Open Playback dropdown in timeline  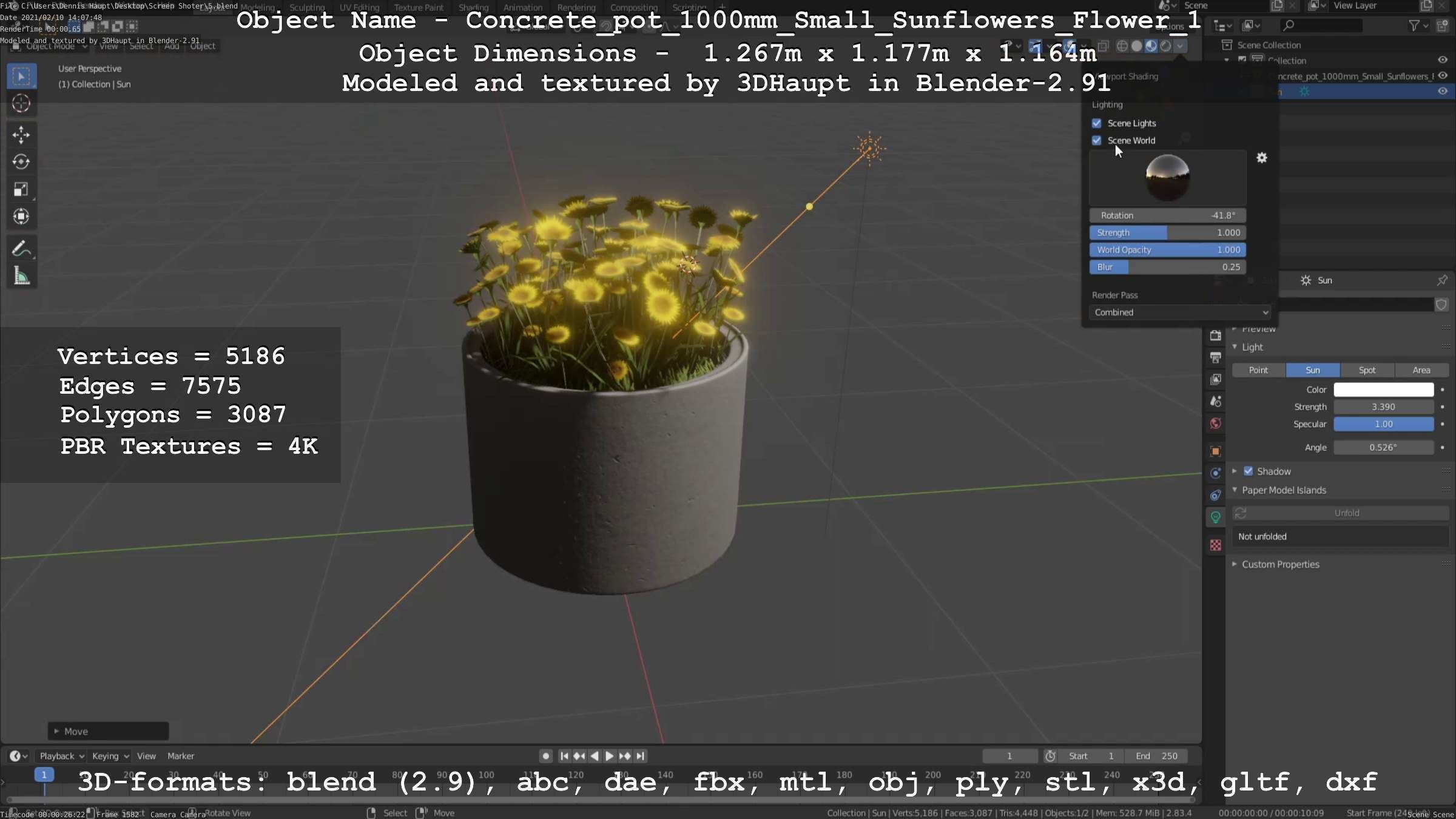pyautogui.click(x=62, y=756)
